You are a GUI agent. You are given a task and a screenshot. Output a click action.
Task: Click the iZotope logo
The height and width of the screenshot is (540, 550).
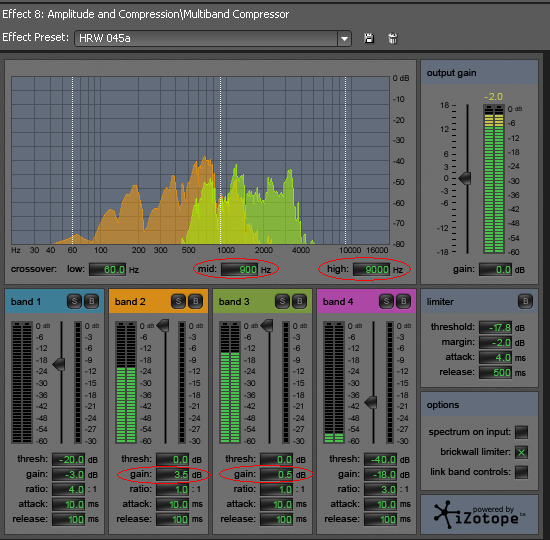tap(479, 515)
